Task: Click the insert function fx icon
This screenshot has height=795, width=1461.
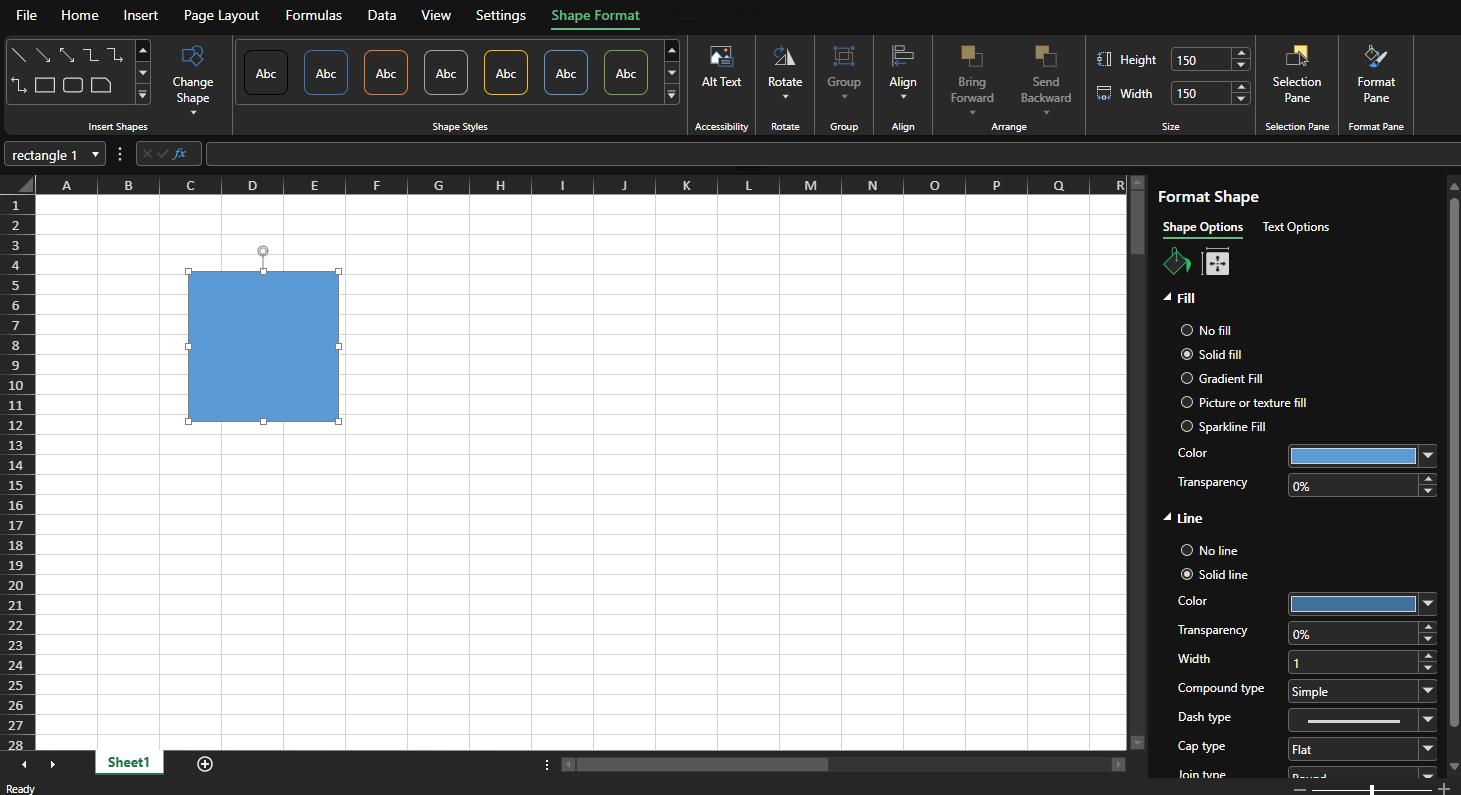Action: 180,154
